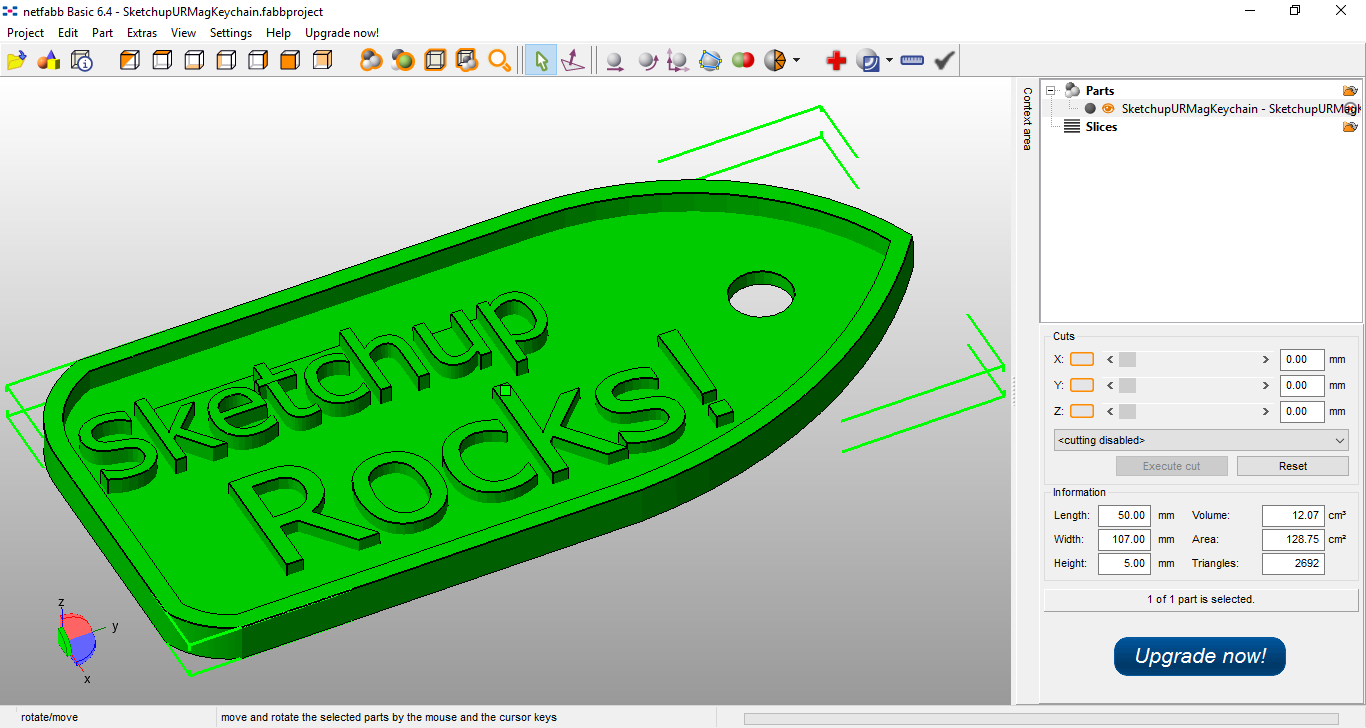The image size is (1366, 728).
Task: Switch to the fourth view cube with the orange left face
Action: click(226, 61)
